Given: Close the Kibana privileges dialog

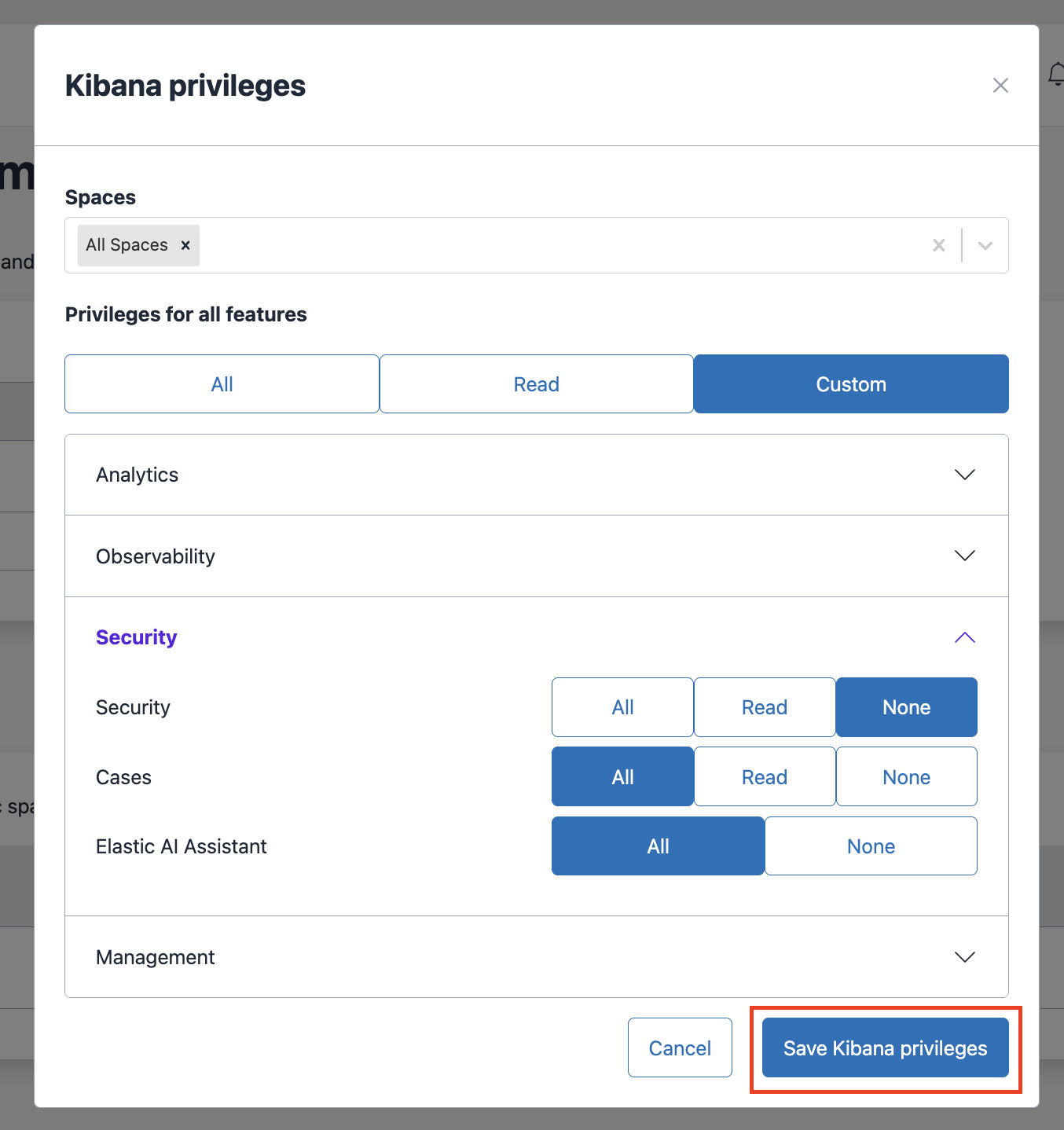Looking at the screenshot, I should pyautogui.click(x=1000, y=86).
